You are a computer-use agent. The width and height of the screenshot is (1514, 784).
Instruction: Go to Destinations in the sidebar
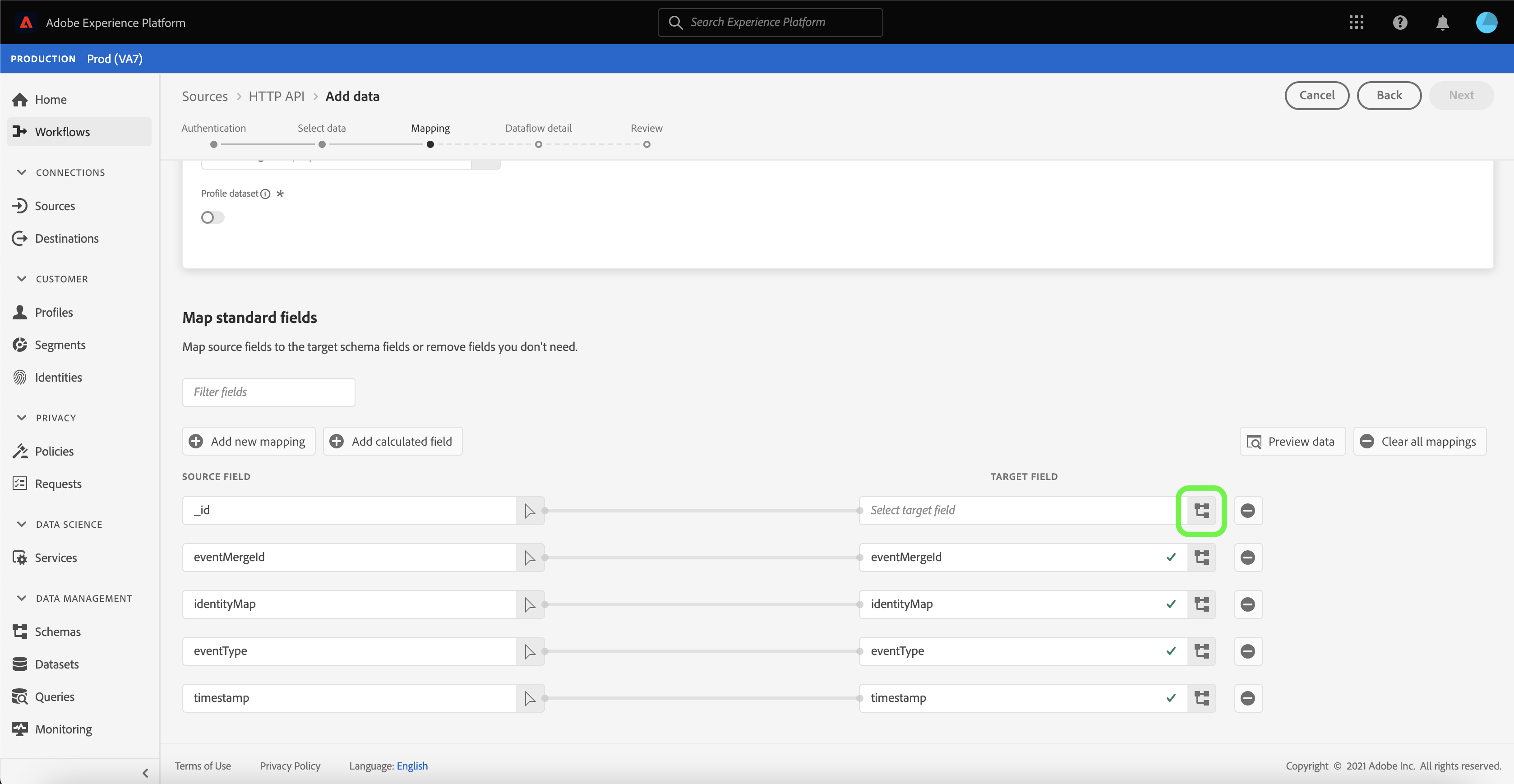pyautogui.click(x=66, y=239)
